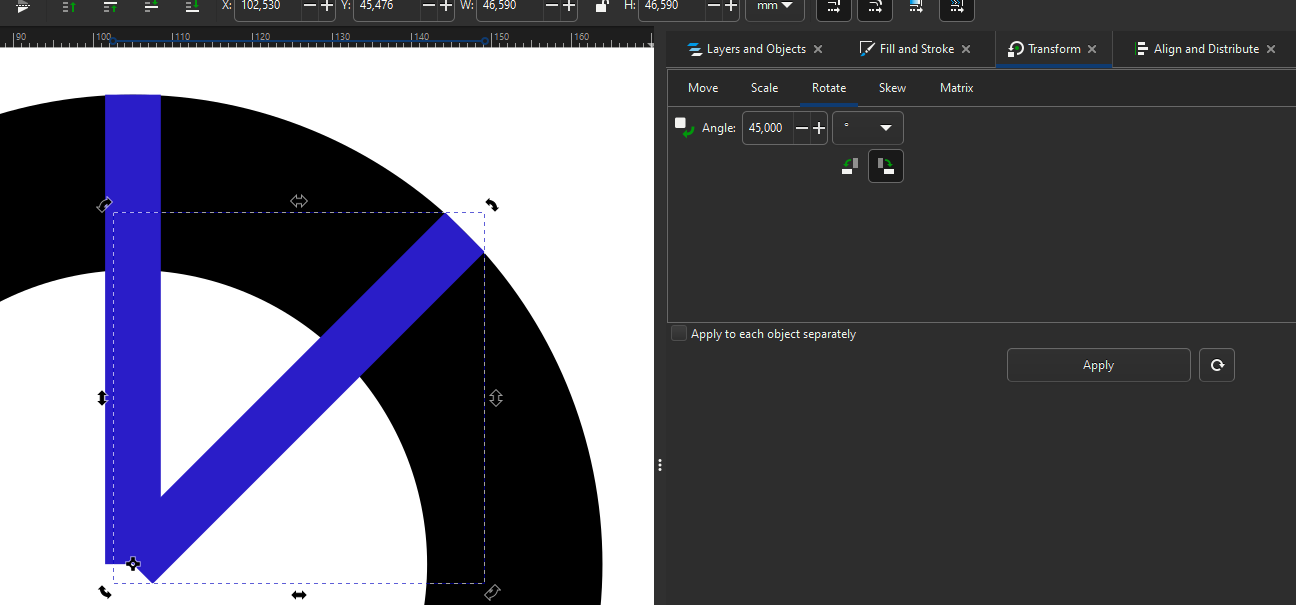Click the top-edge skew handle of selection
The image size is (1296, 605).
298,201
